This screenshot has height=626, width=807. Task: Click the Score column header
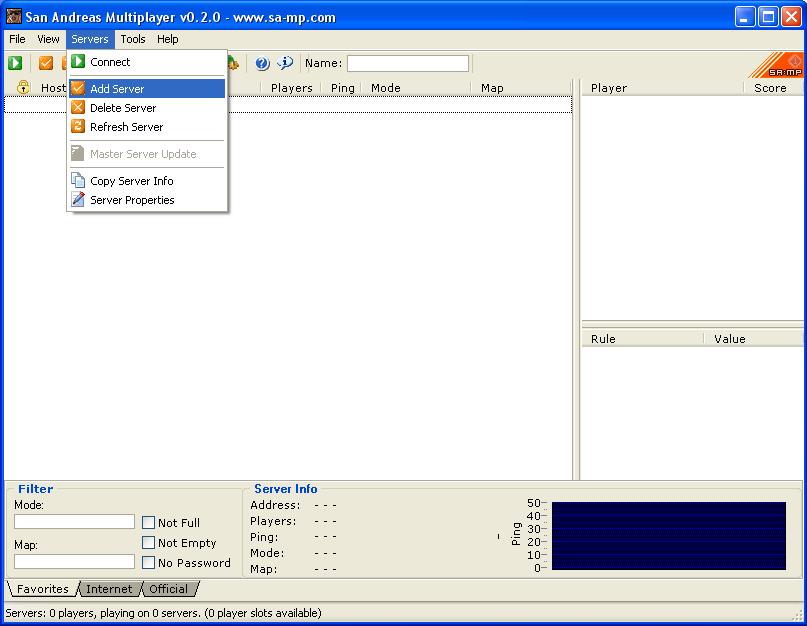pos(774,88)
